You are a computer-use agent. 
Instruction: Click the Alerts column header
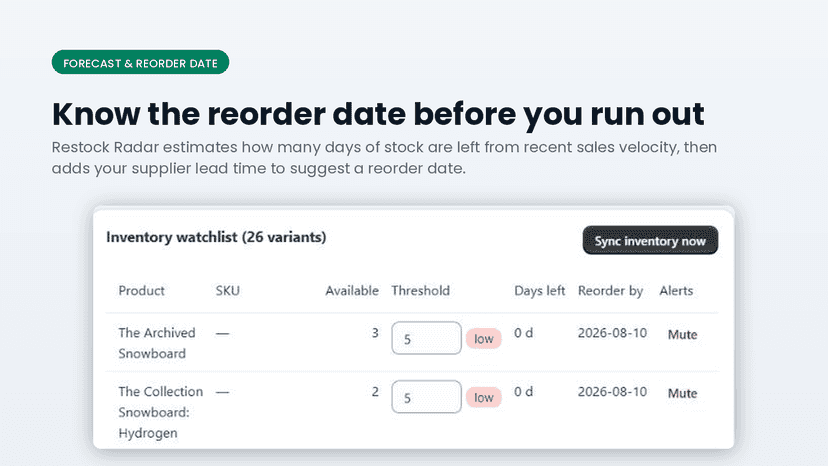[676, 291]
